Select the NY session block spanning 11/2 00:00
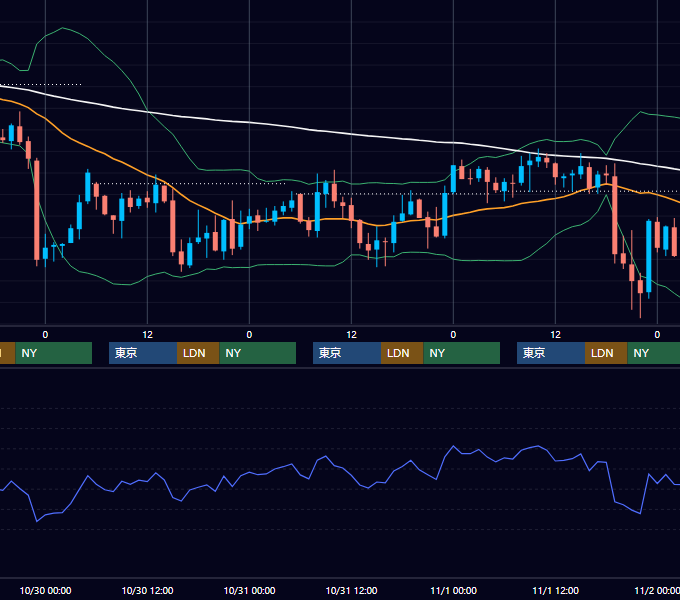Image resolution: width=680 pixels, height=600 pixels. click(x=654, y=353)
